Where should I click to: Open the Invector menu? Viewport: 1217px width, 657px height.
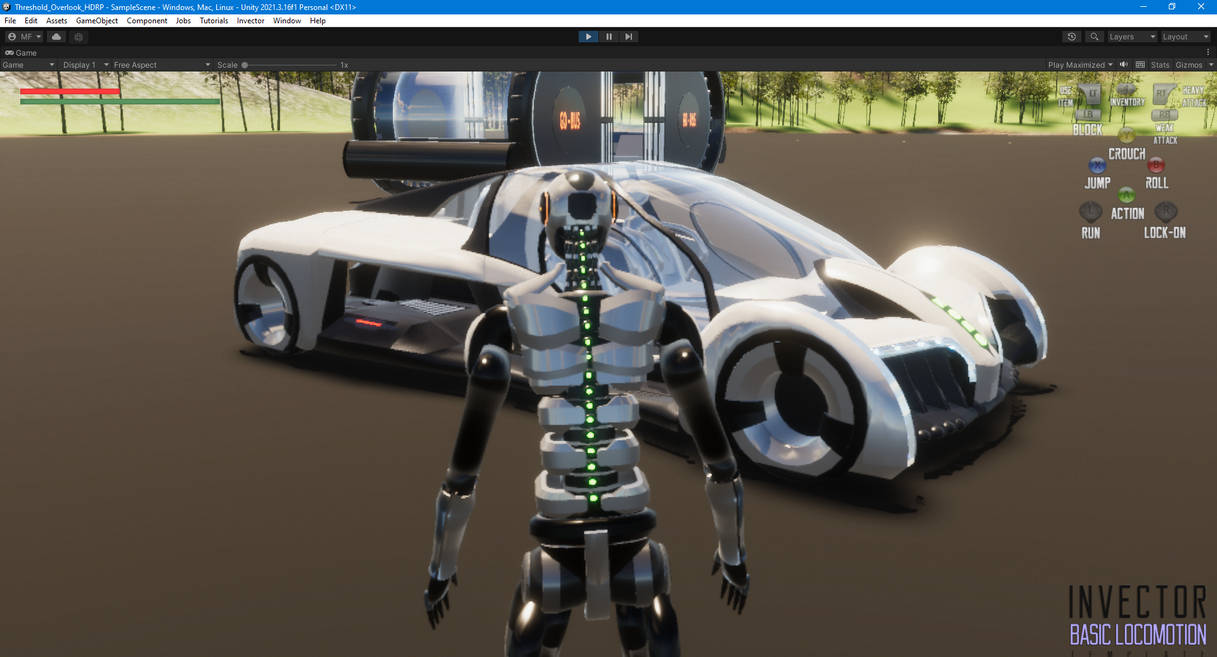coord(250,20)
